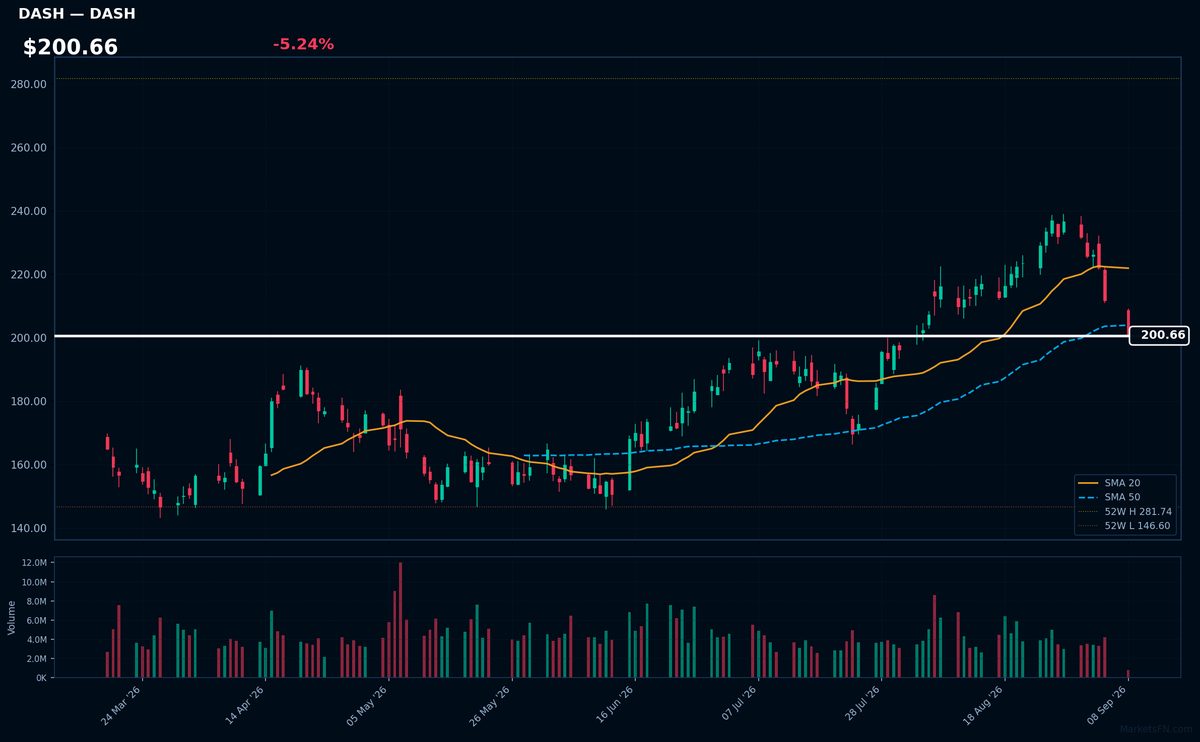Click the 140.00 price axis label
The height and width of the screenshot is (742, 1200).
click(29, 529)
